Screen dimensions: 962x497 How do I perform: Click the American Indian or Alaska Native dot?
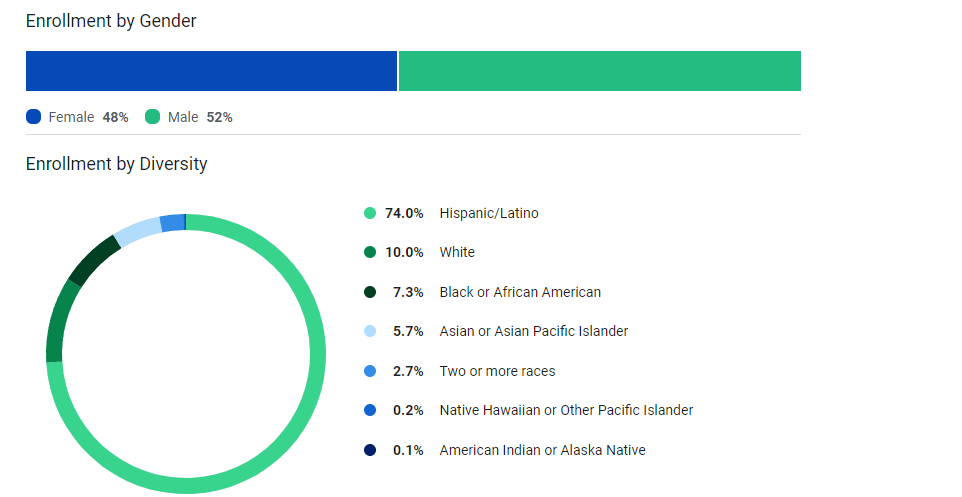tap(370, 450)
